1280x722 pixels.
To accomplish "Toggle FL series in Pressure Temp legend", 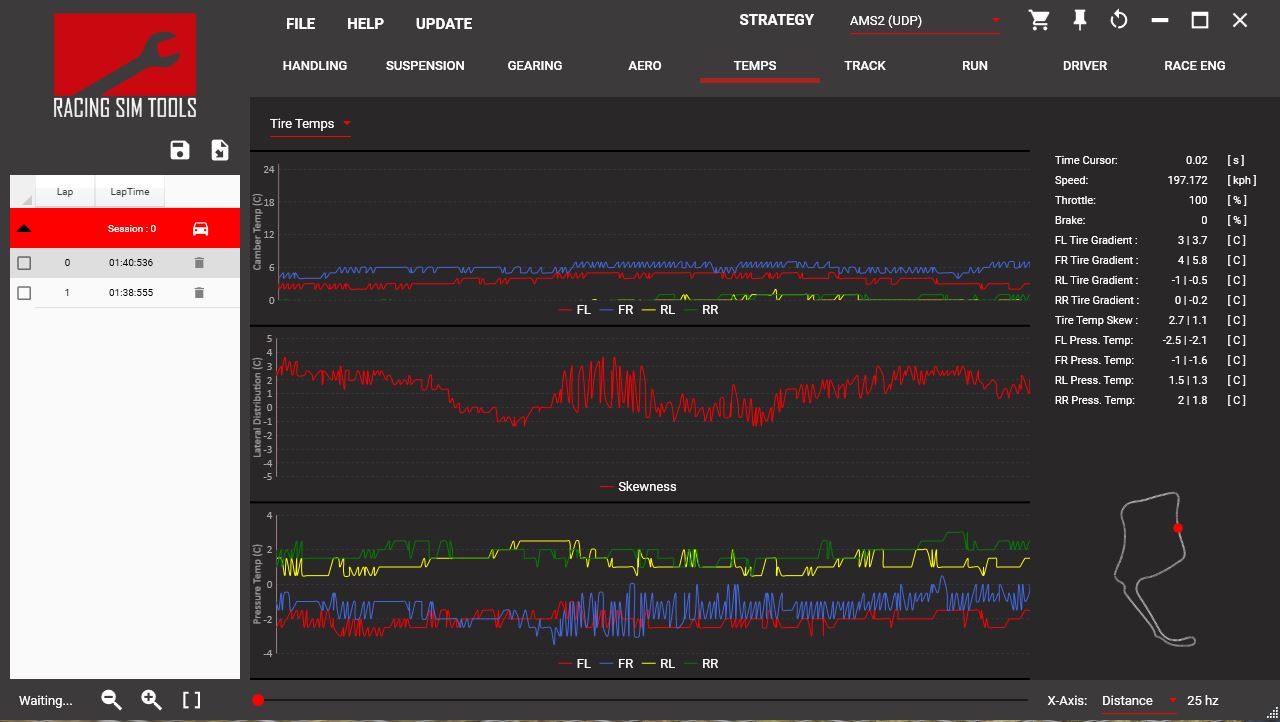I will [x=575, y=664].
